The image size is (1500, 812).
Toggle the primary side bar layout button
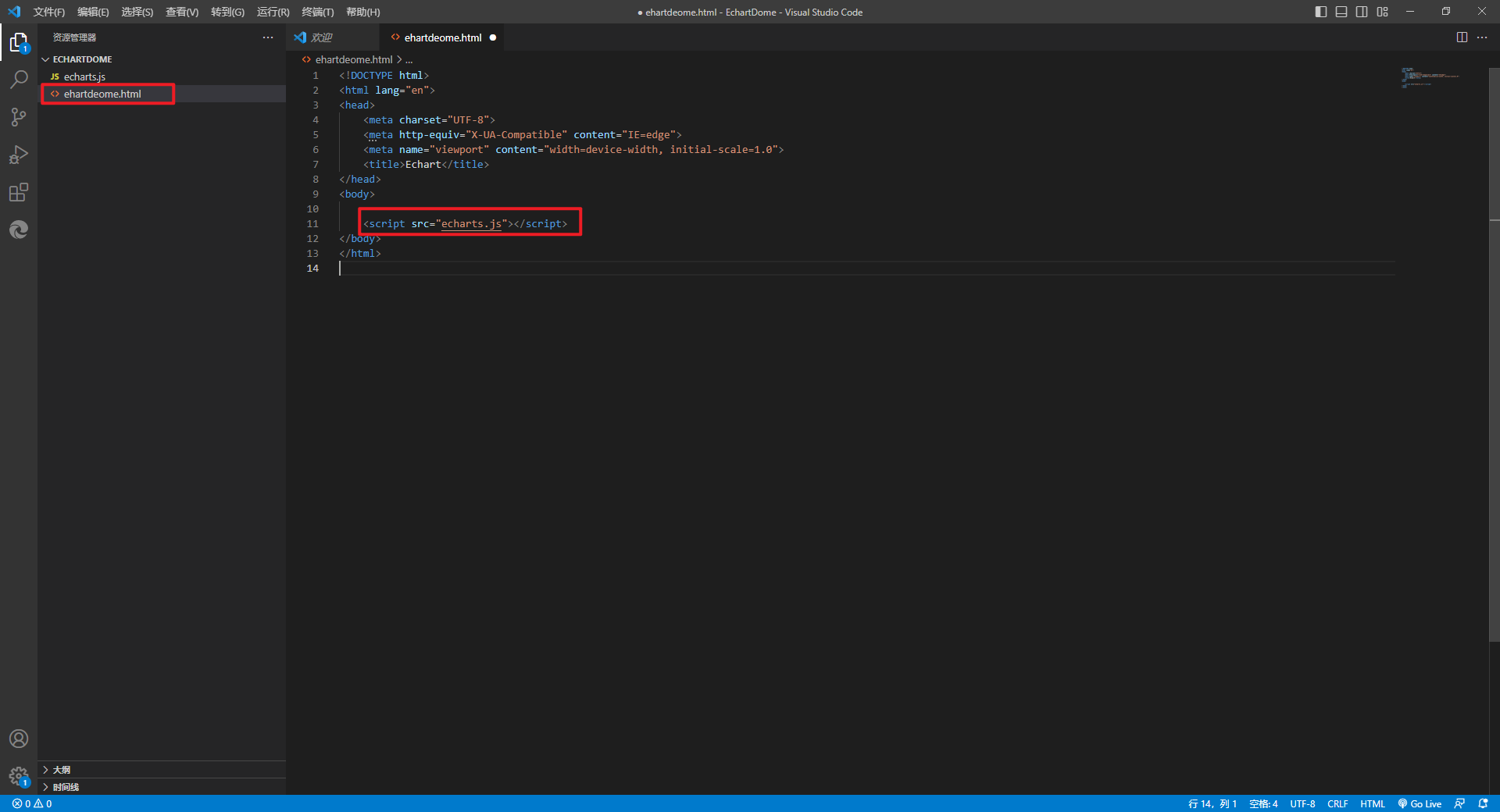tap(1321, 12)
